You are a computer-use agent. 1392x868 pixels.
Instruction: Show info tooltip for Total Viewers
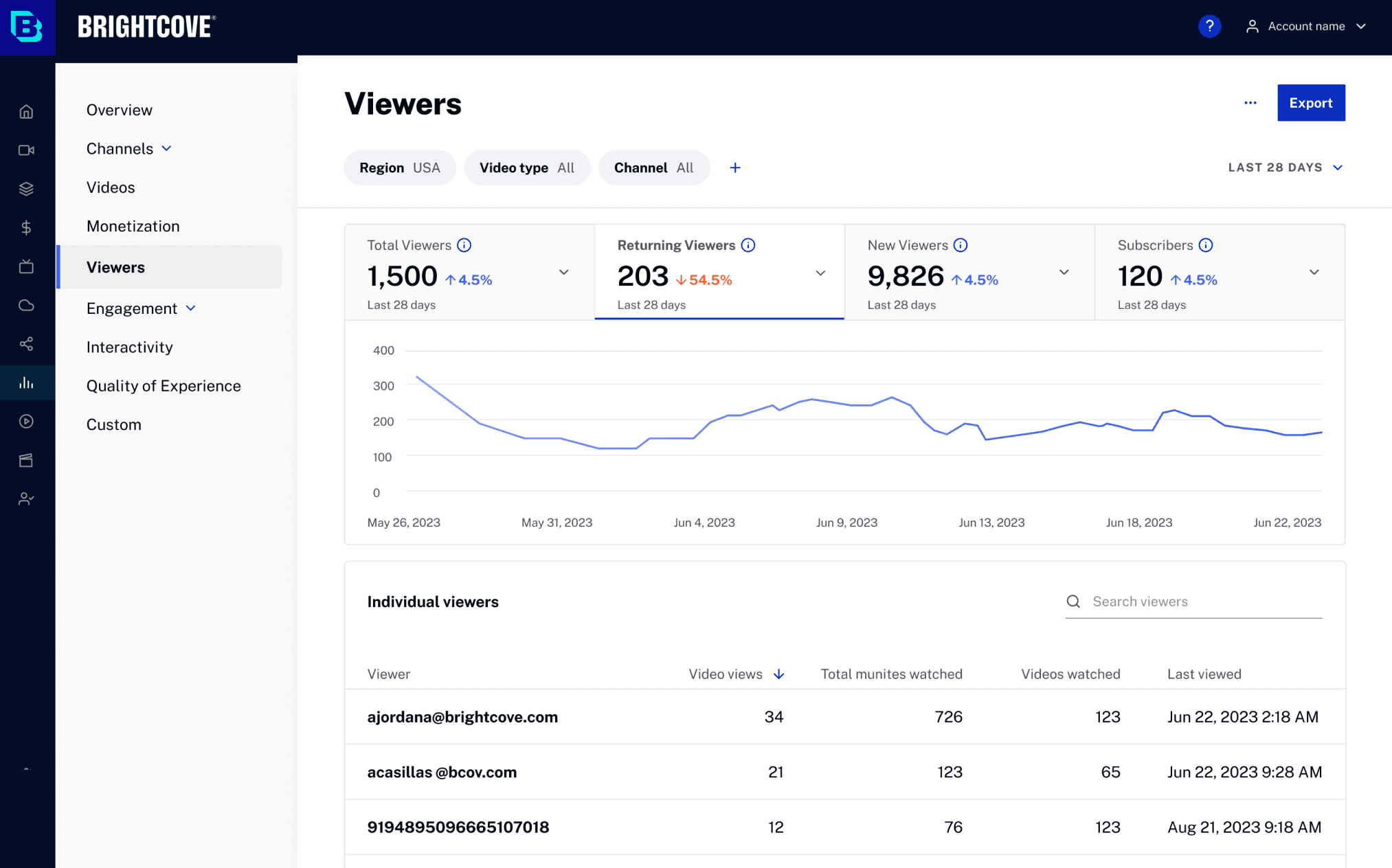pos(464,245)
